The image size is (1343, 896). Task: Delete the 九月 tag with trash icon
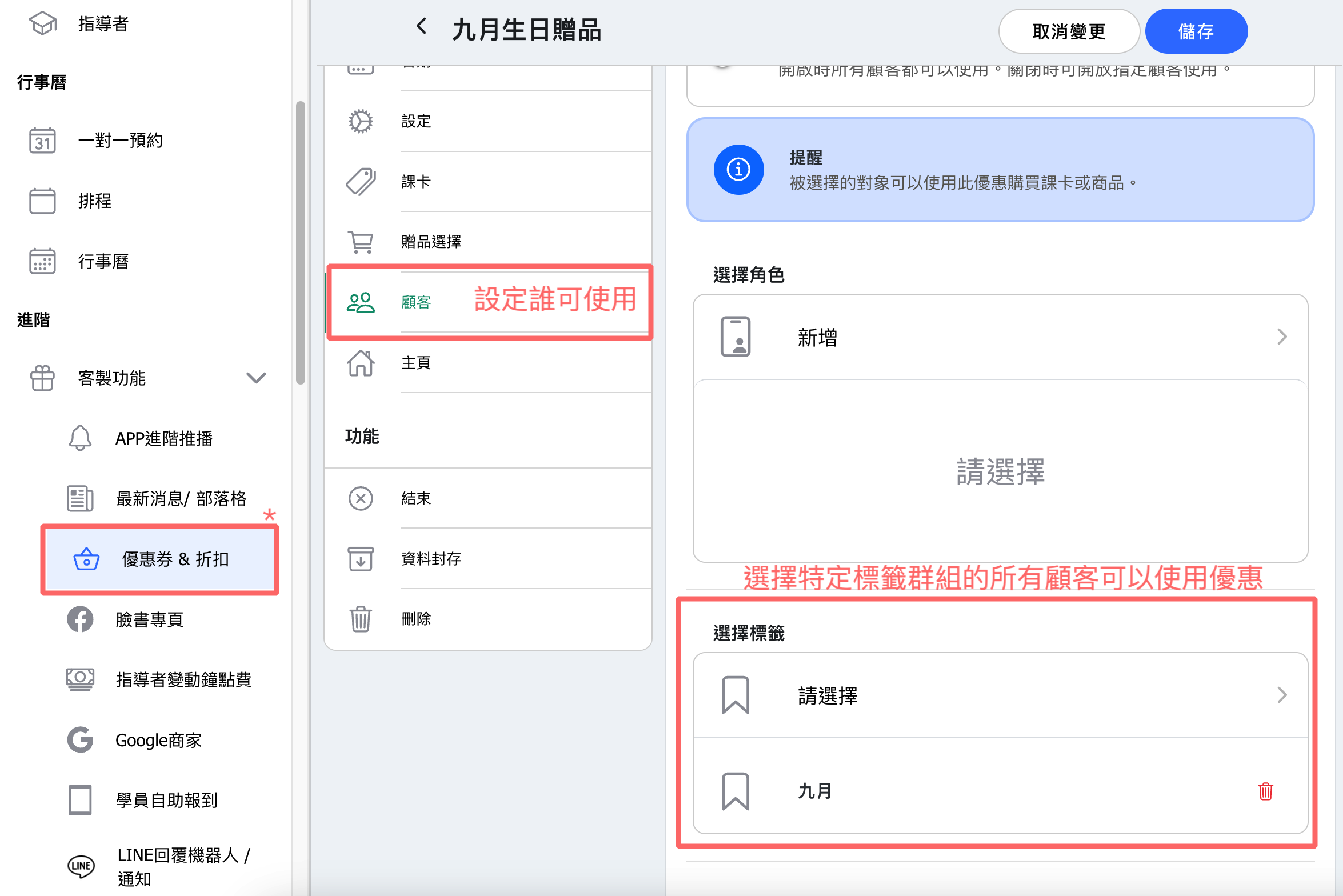(x=1265, y=791)
